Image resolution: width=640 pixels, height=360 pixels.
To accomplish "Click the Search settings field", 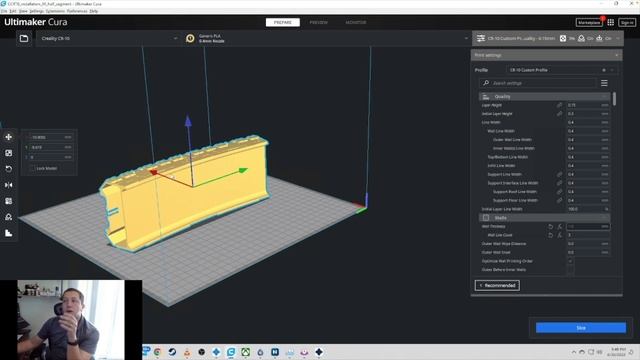I will click(537, 83).
